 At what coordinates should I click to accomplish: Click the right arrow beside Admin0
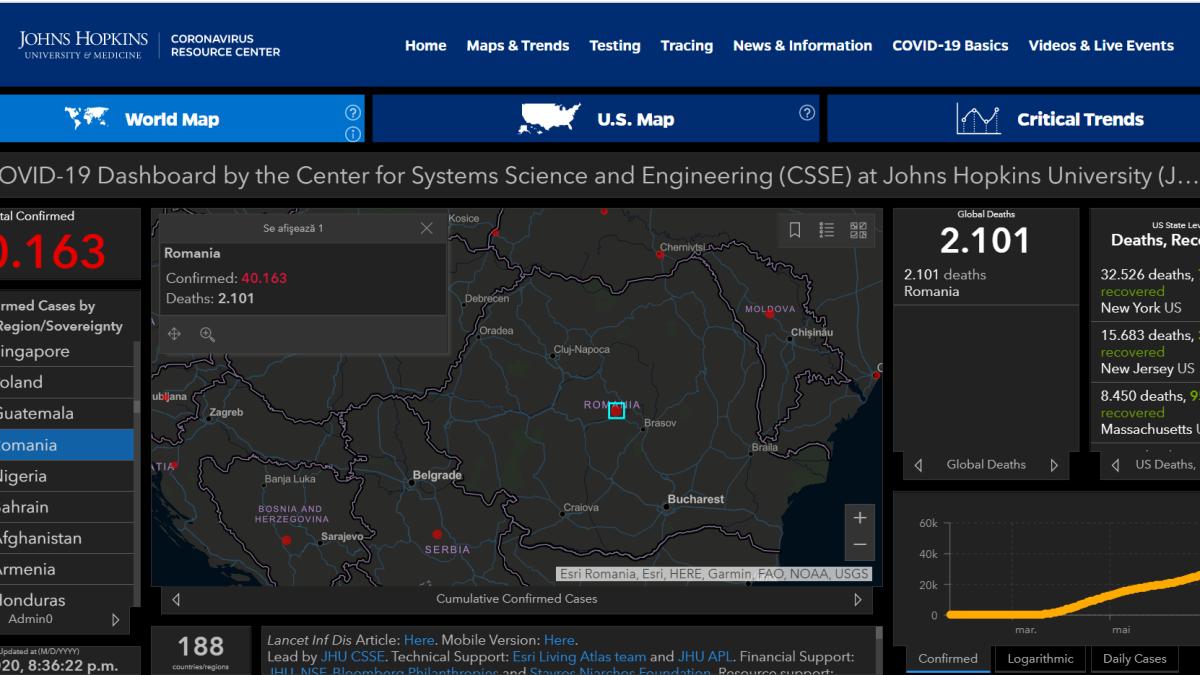(115, 620)
